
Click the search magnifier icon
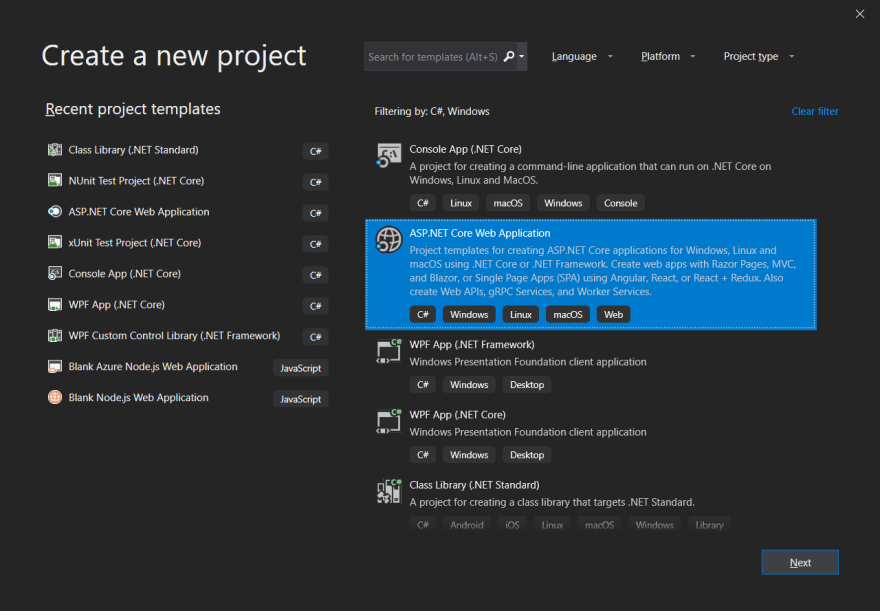[510, 56]
